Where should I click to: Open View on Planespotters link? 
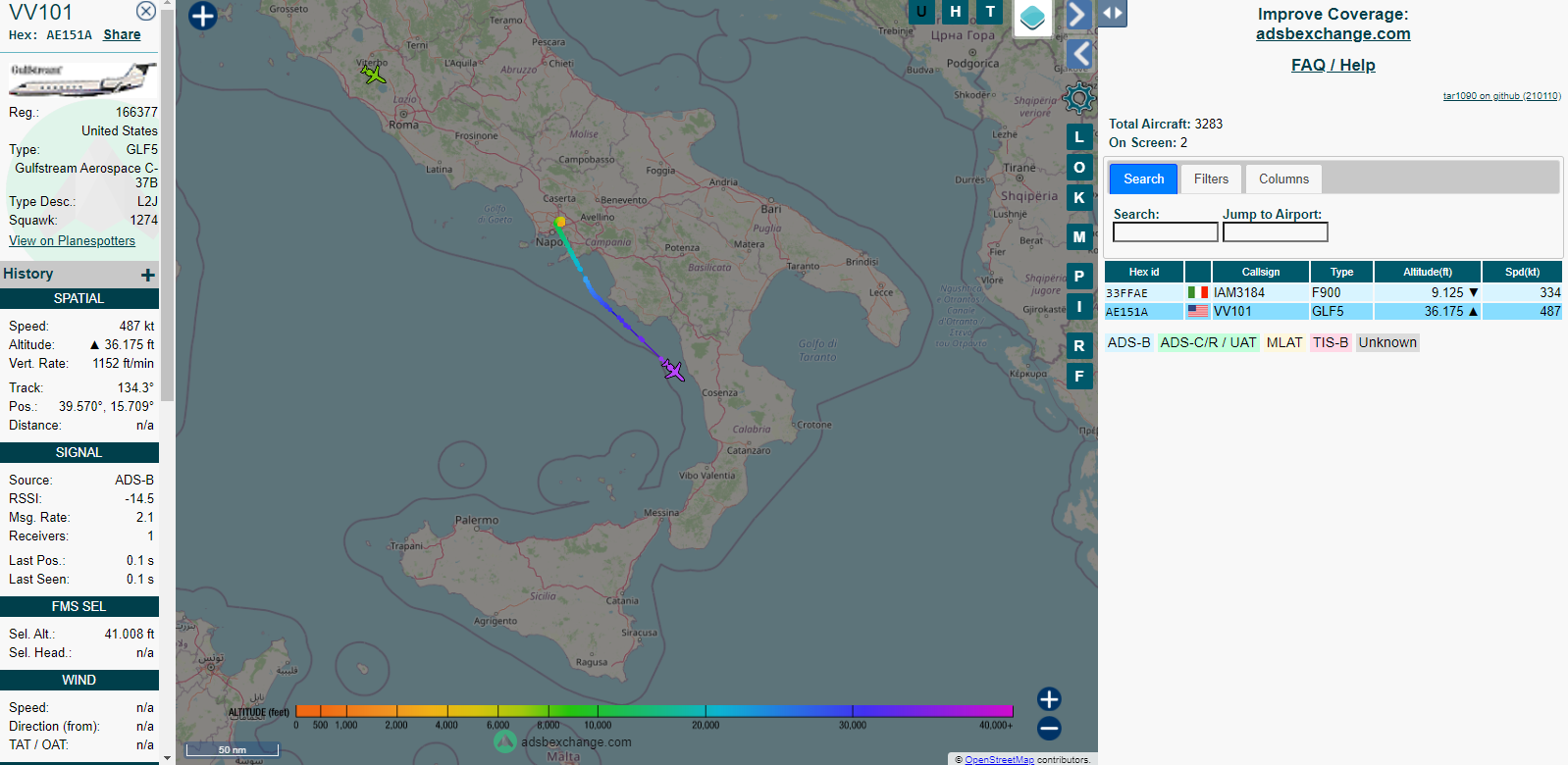point(72,240)
